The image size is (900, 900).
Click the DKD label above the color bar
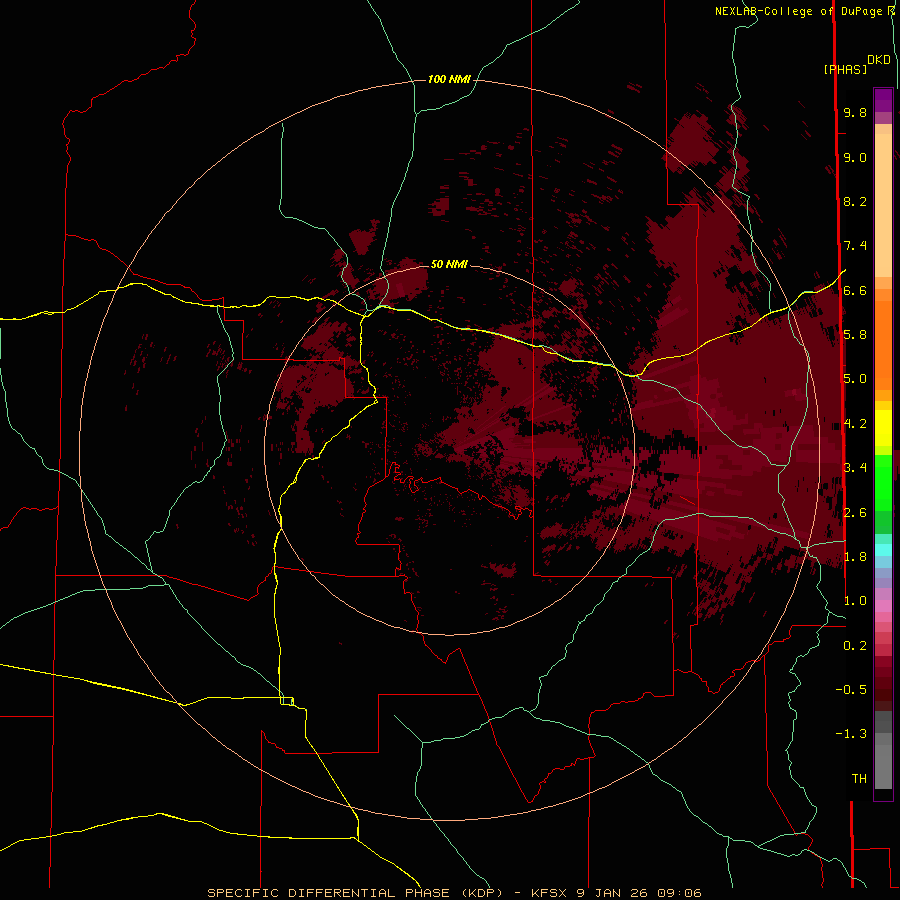point(879,60)
